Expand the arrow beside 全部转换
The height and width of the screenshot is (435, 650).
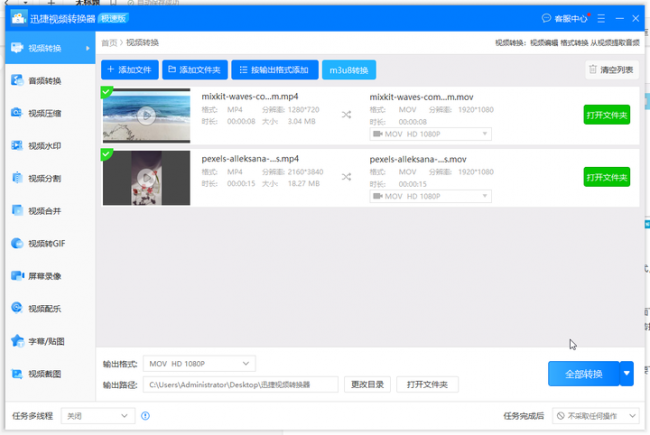[627, 374]
